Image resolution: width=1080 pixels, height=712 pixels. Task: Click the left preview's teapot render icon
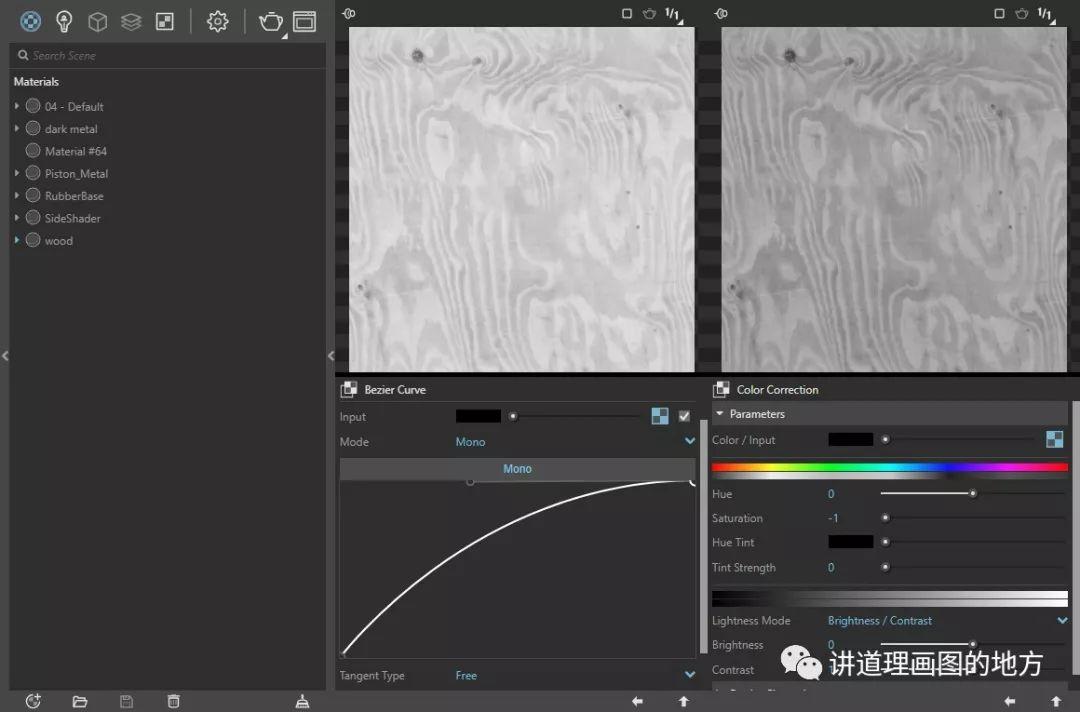click(x=649, y=14)
